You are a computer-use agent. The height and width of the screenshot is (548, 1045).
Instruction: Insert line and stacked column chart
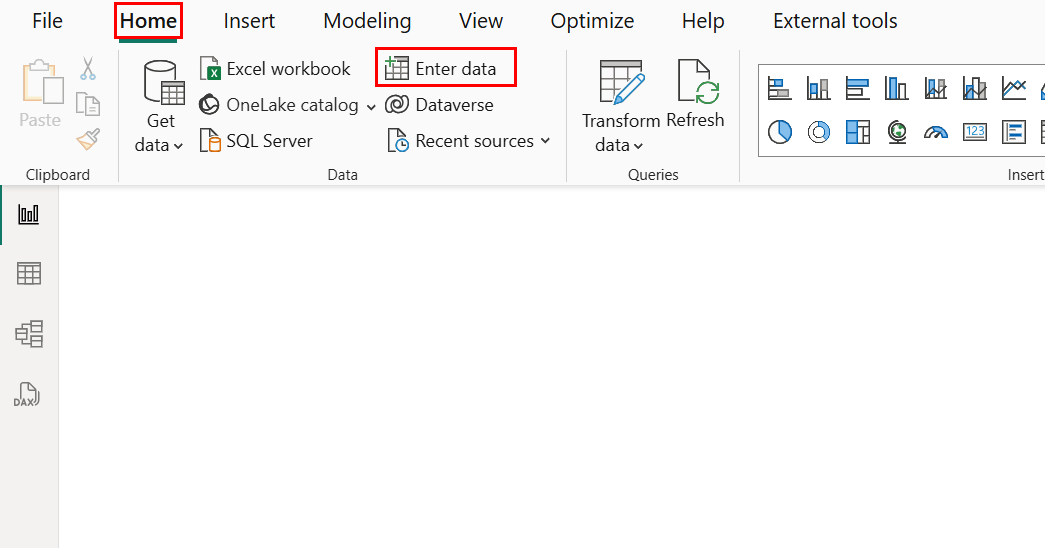click(935, 88)
